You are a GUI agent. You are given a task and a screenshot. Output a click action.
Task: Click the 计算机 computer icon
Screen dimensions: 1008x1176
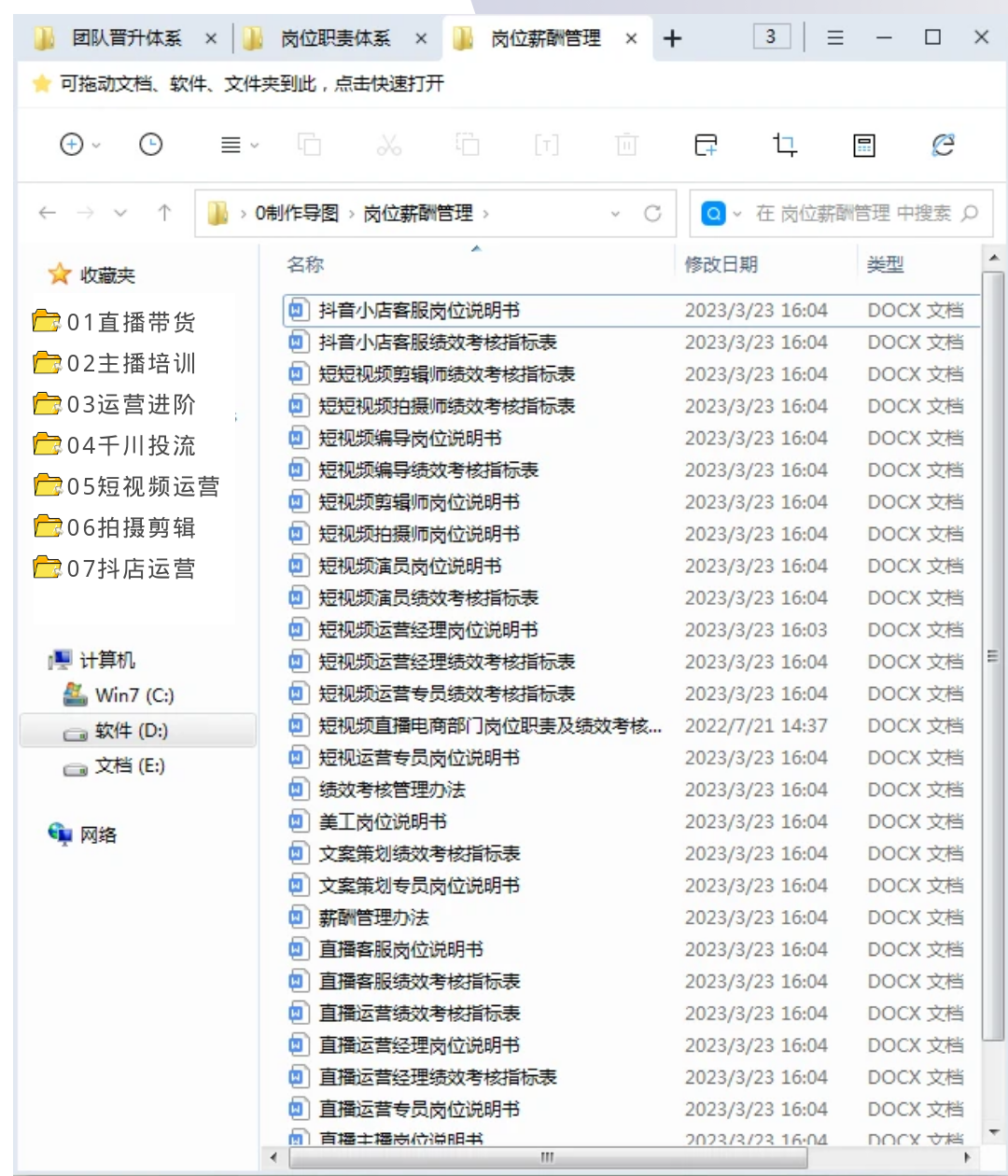[x=61, y=660]
